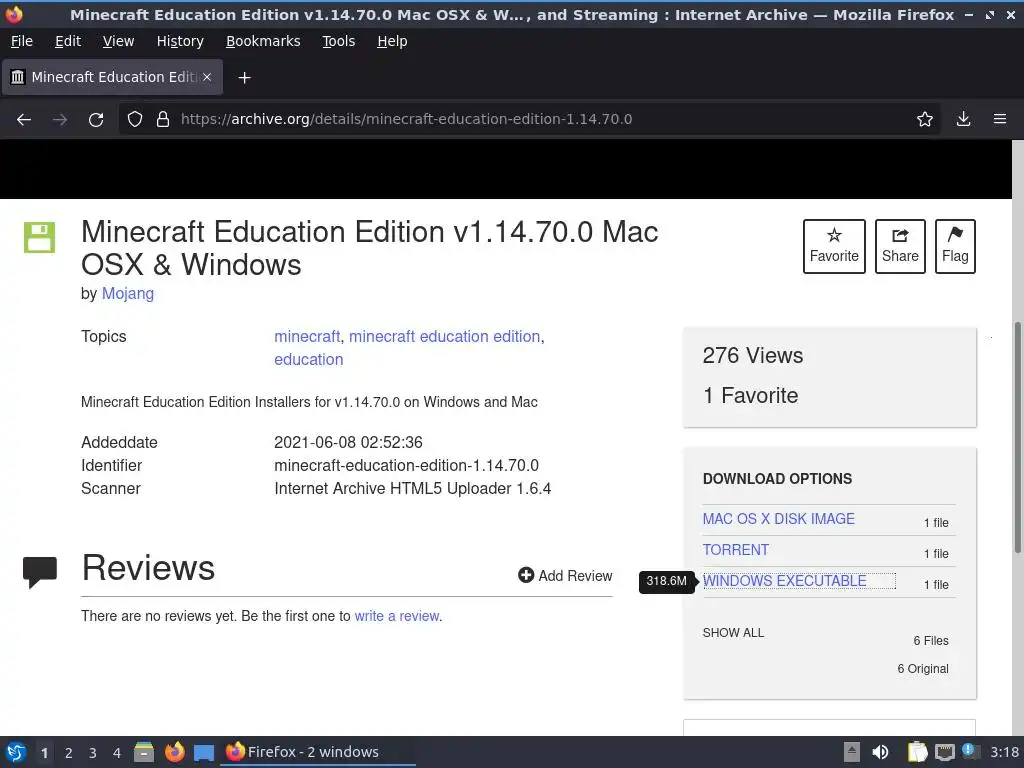The width and height of the screenshot is (1024, 768).
Task: Click the 1 file count for TORRENT
Action: [x=936, y=554]
